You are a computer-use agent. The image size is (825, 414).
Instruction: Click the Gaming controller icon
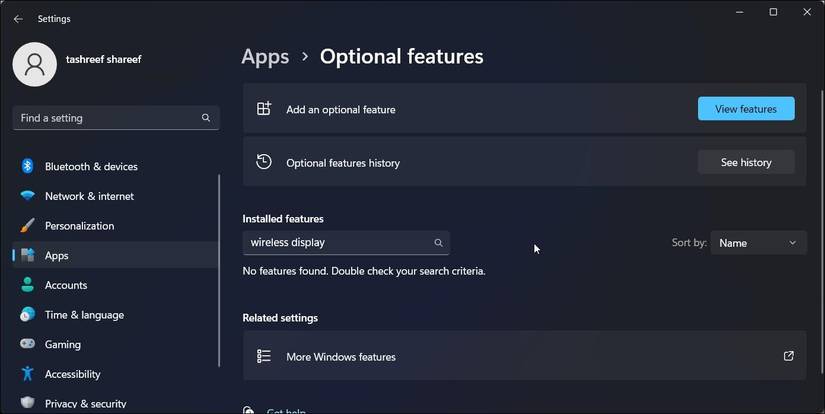tap(27, 344)
